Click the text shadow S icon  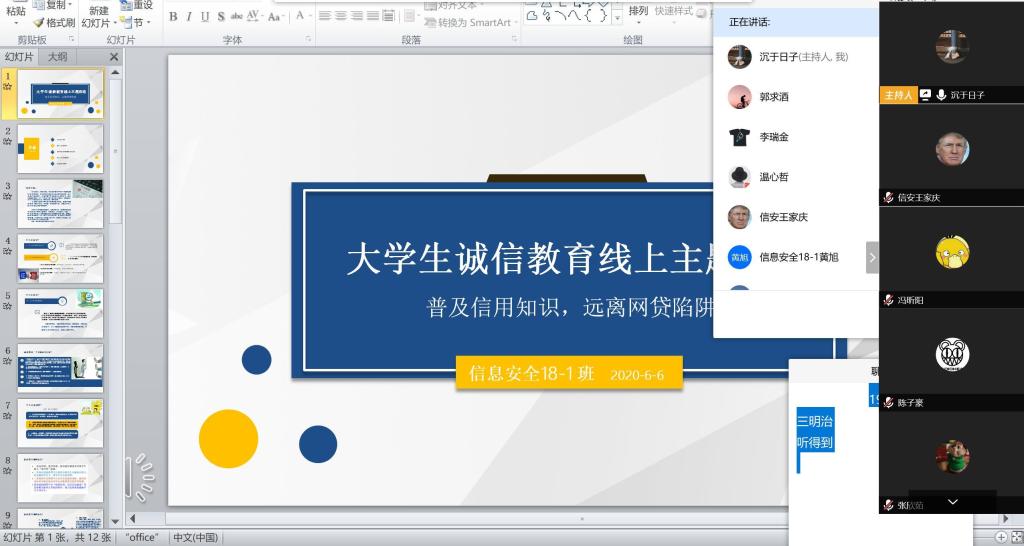[221, 16]
